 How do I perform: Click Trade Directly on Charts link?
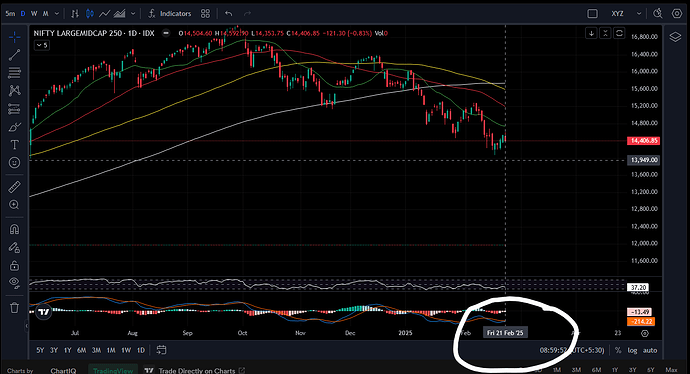coord(197,370)
